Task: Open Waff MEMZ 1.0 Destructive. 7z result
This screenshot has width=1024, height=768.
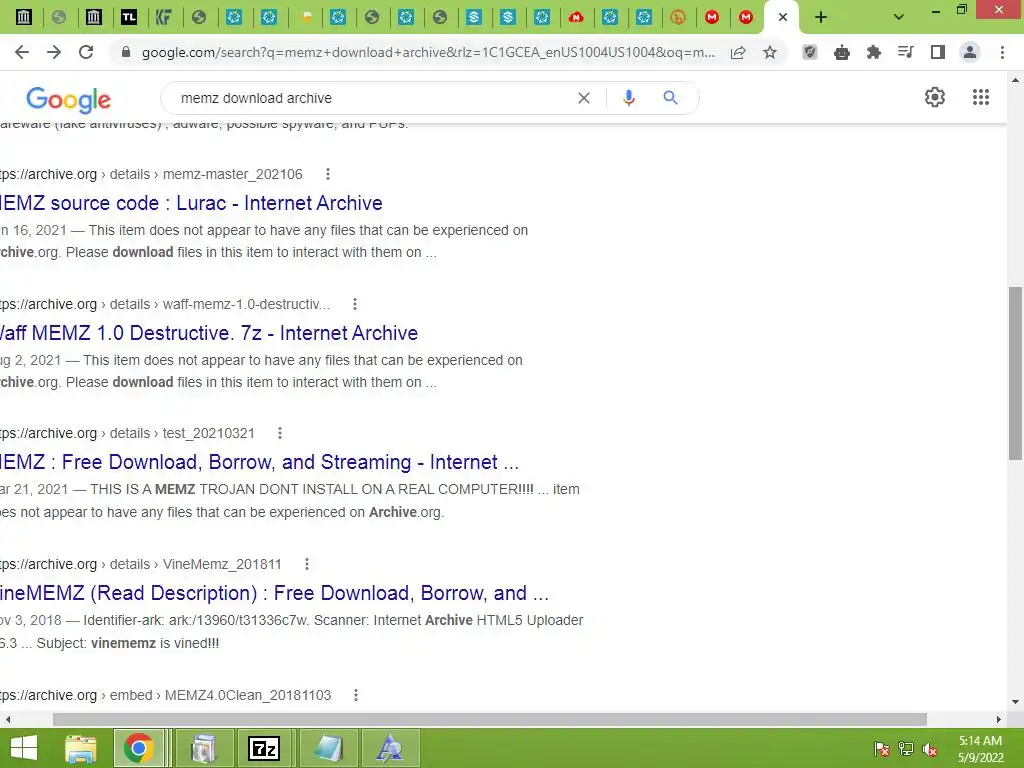Action: tap(208, 333)
